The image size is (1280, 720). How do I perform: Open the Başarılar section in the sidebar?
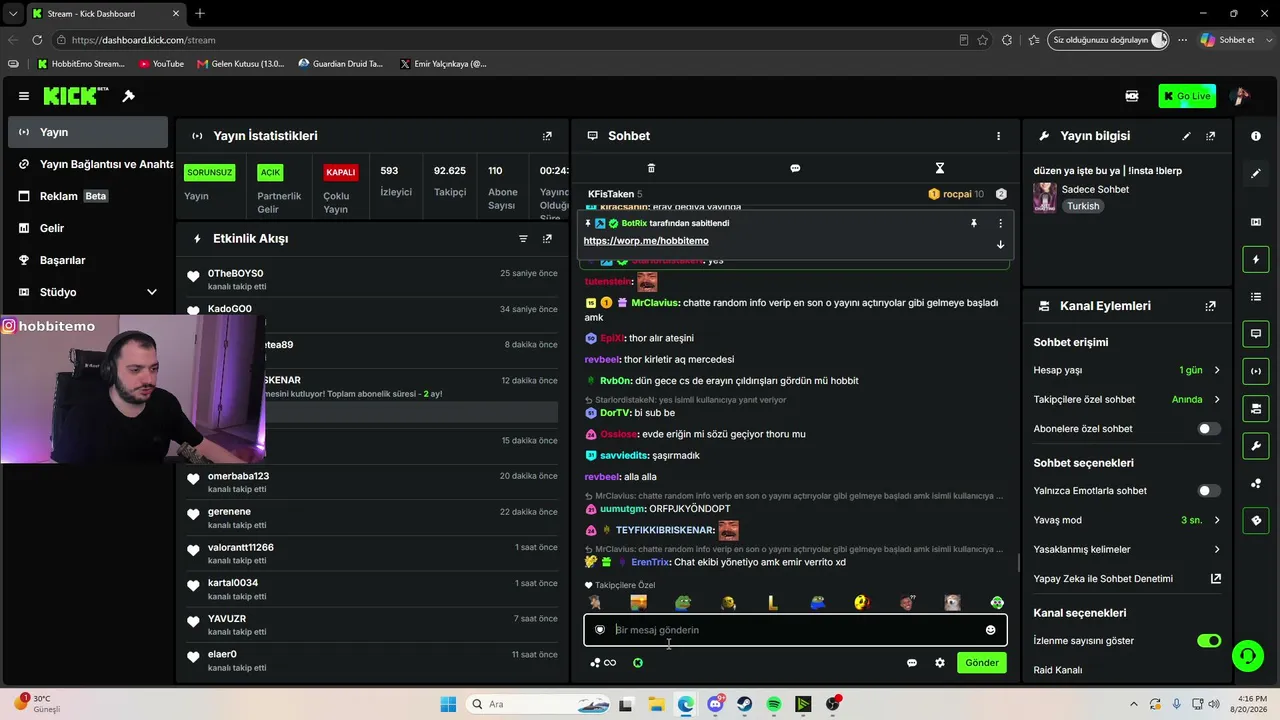(x=88, y=260)
